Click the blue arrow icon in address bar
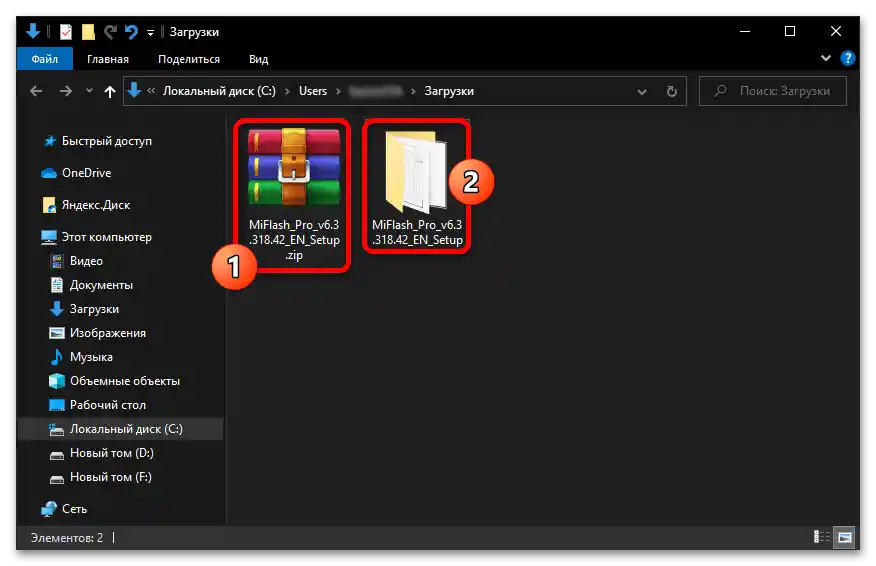876x566 pixels. pos(134,91)
